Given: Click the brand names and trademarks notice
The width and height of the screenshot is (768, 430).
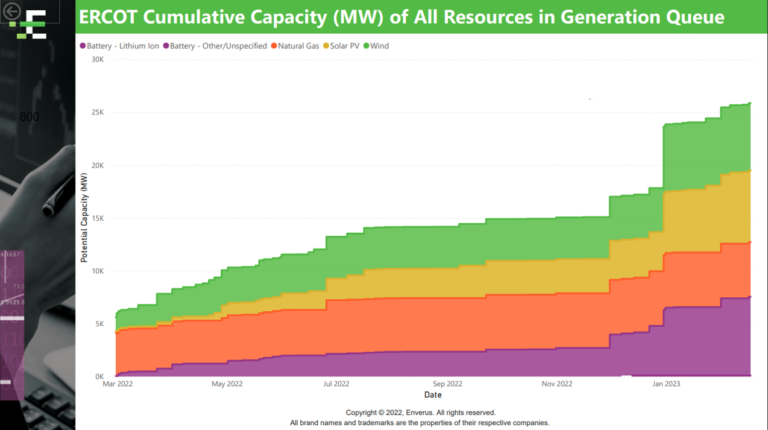Looking at the screenshot, I should point(420,423).
